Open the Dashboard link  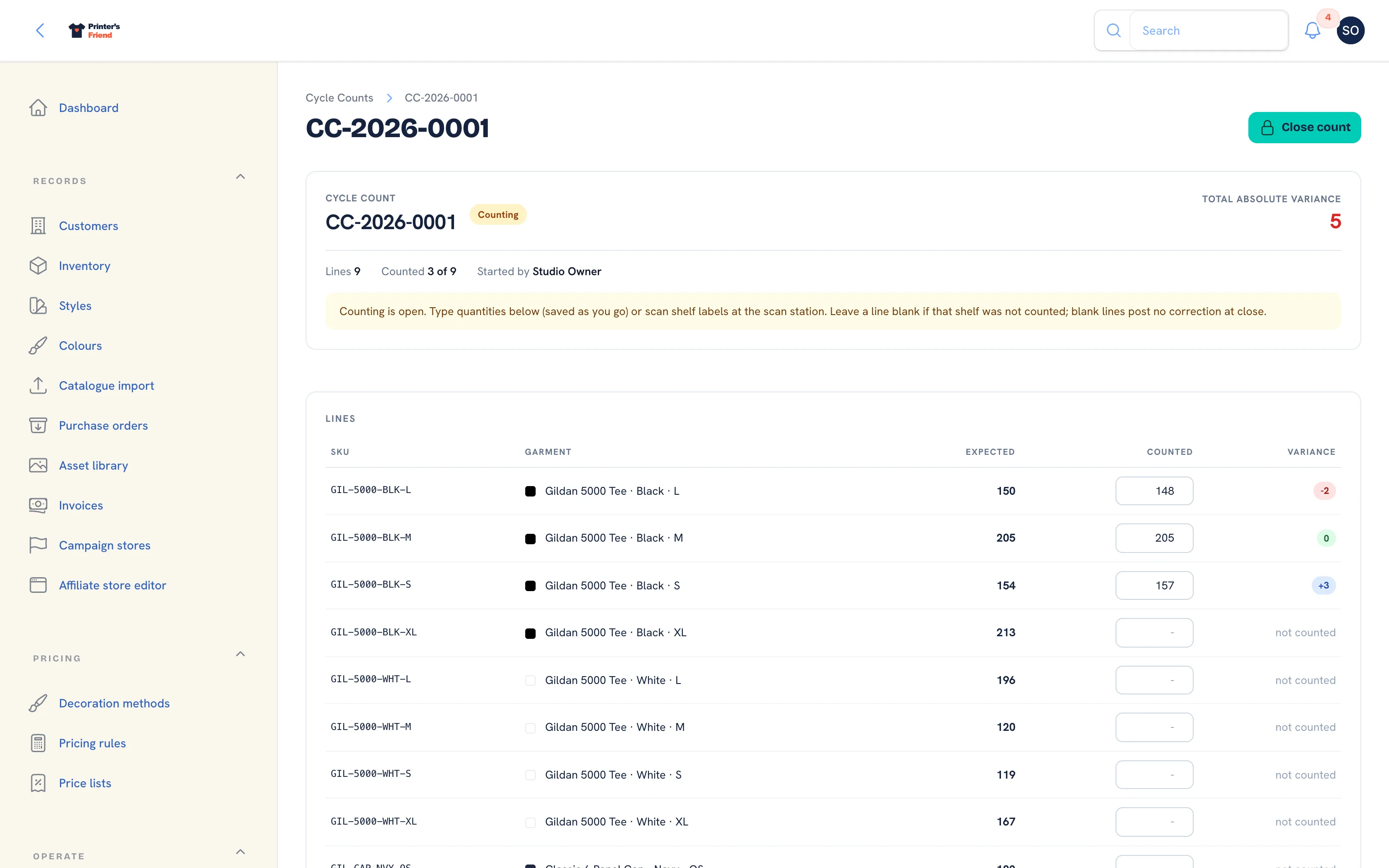89,108
